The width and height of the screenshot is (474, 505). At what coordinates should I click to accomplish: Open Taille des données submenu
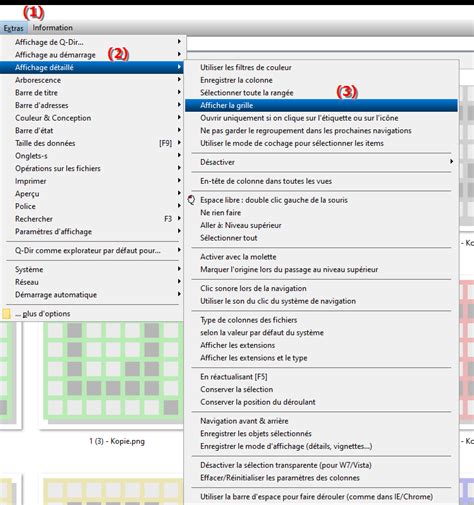coord(92,143)
